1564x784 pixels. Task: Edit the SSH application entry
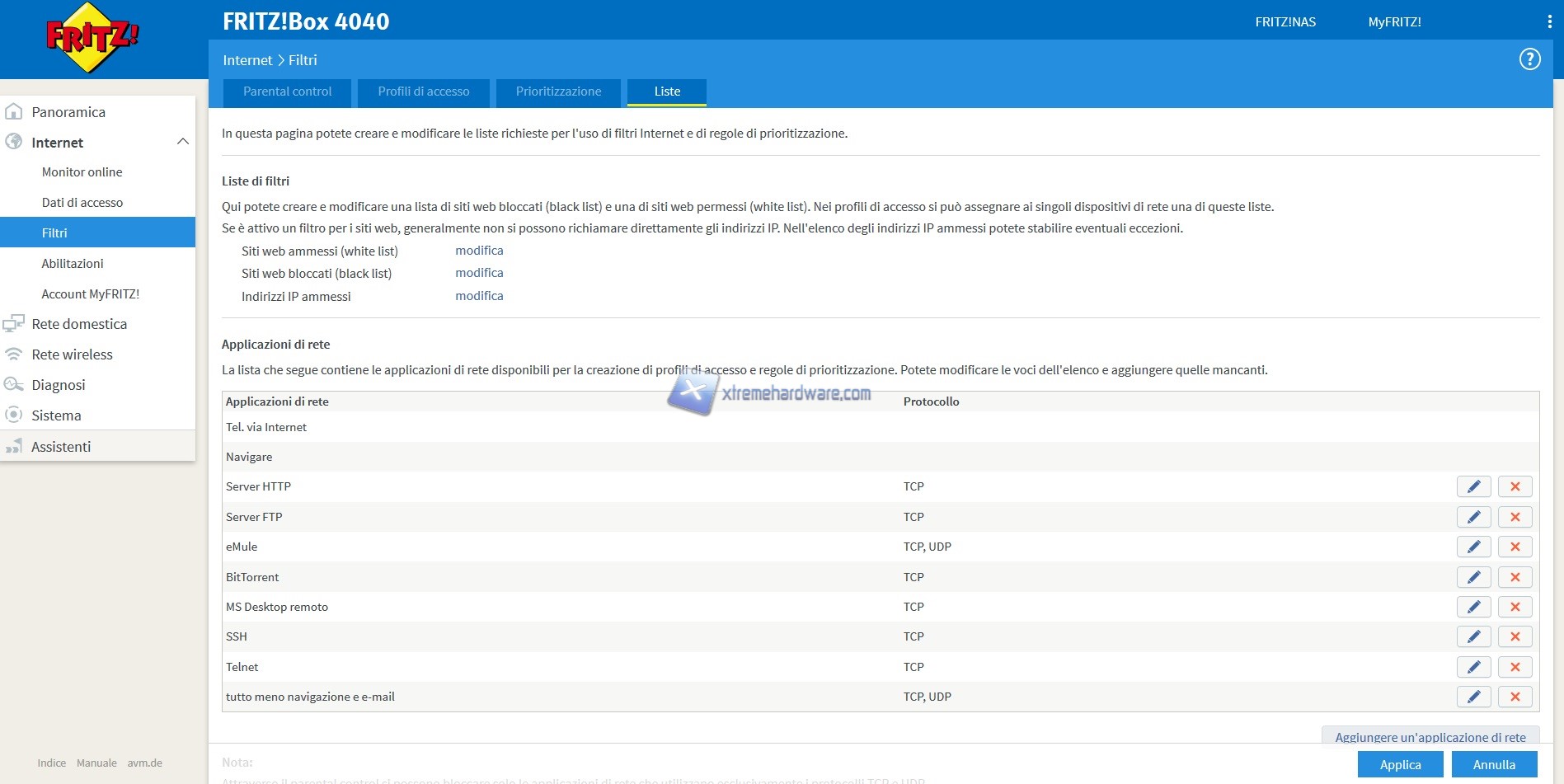point(1473,636)
